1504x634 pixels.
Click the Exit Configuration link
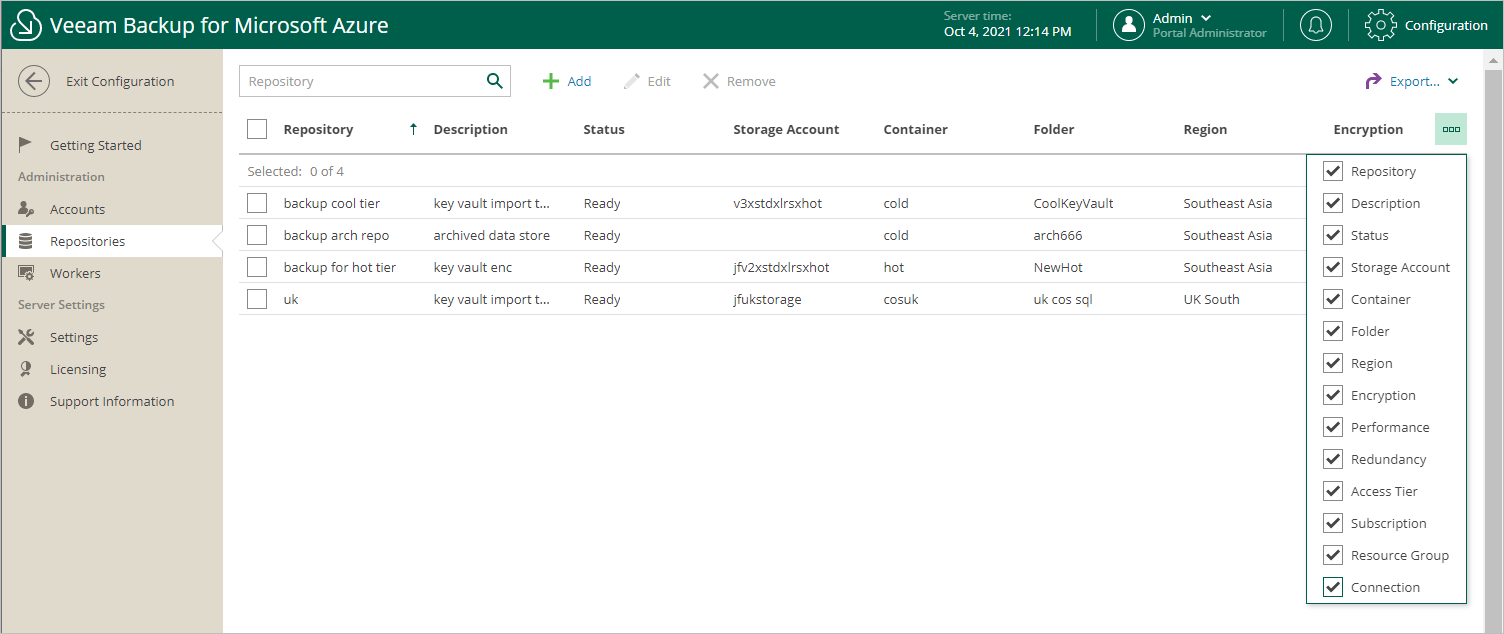[120, 82]
